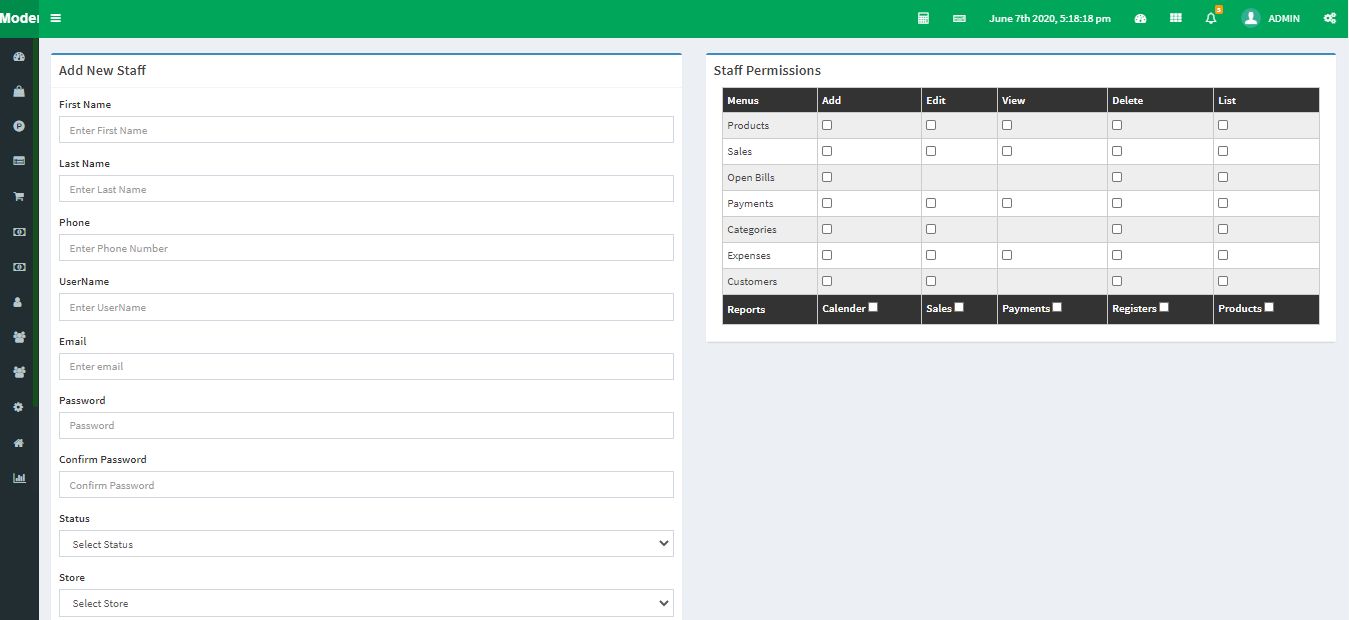This screenshot has width=1349, height=620.
Task: Open the single user icon in sidebar
Action: pos(18,302)
